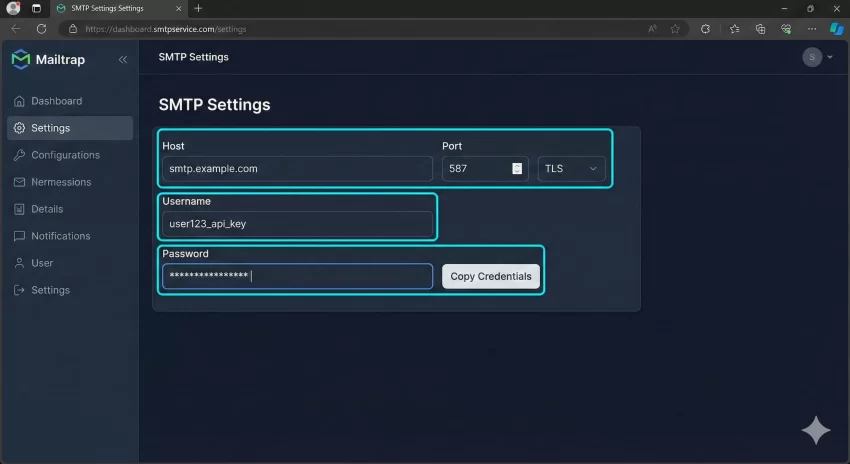Open Dashboard in the sidebar
850x464 pixels.
tap(70, 101)
